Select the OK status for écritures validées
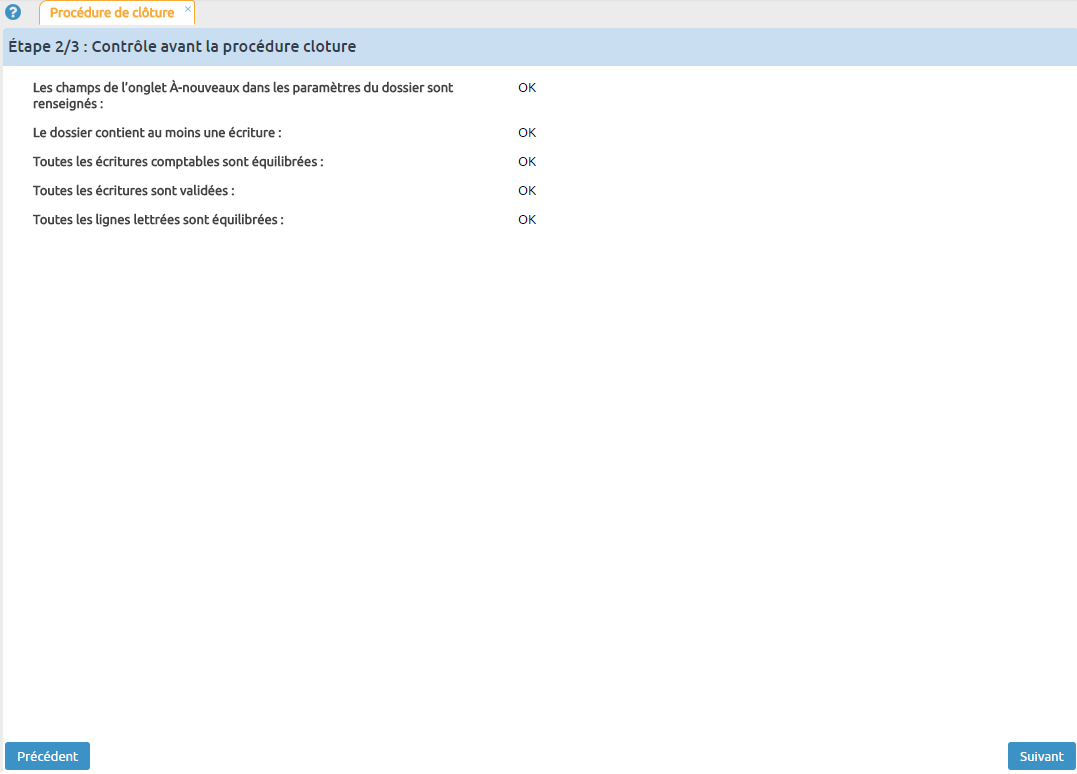The height and width of the screenshot is (774, 1077). point(527,190)
